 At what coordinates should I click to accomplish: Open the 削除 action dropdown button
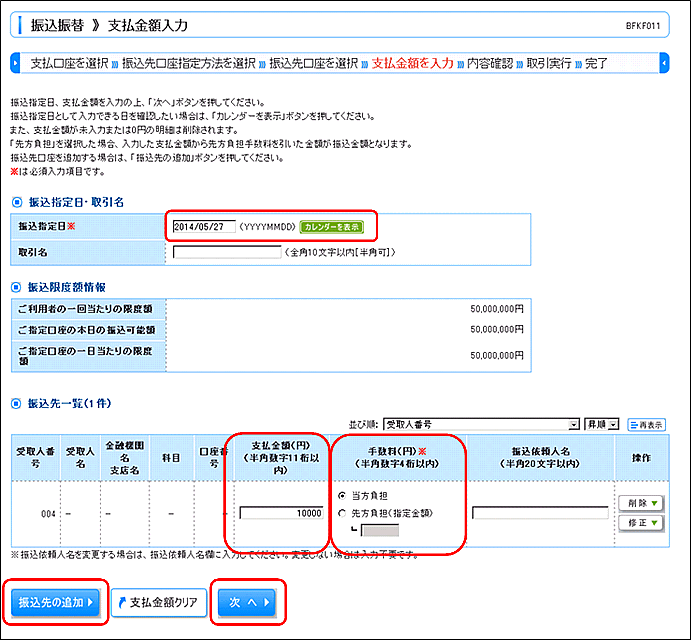point(642,504)
